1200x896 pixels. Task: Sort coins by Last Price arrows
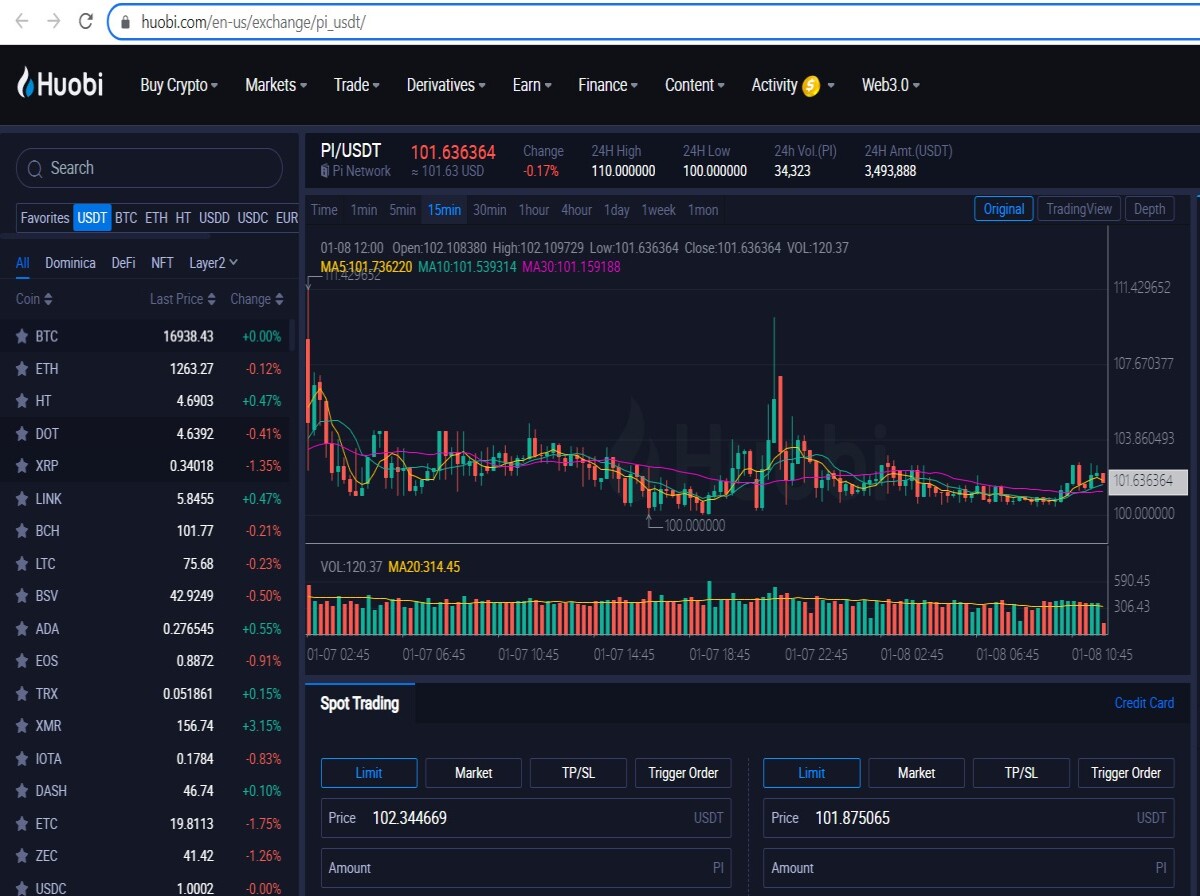click(212, 299)
